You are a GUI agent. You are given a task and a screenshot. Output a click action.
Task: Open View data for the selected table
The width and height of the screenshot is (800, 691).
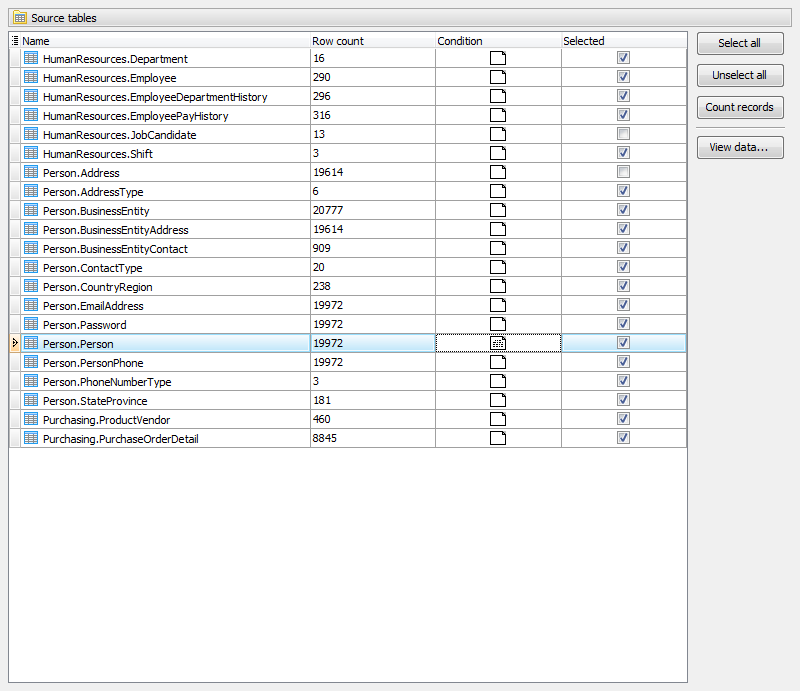point(740,147)
